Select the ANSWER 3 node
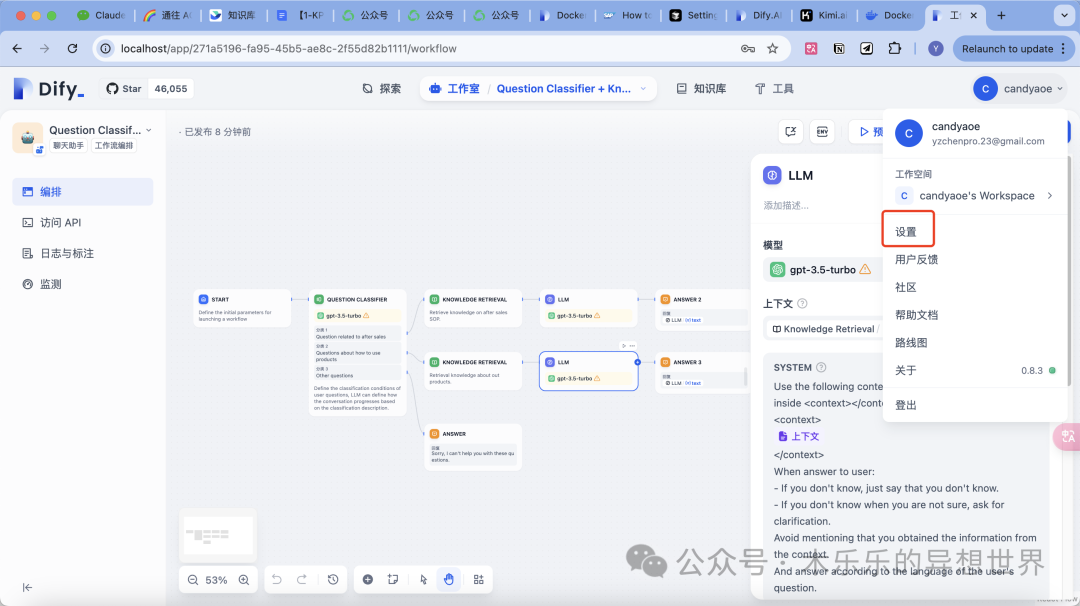 [x=703, y=372]
